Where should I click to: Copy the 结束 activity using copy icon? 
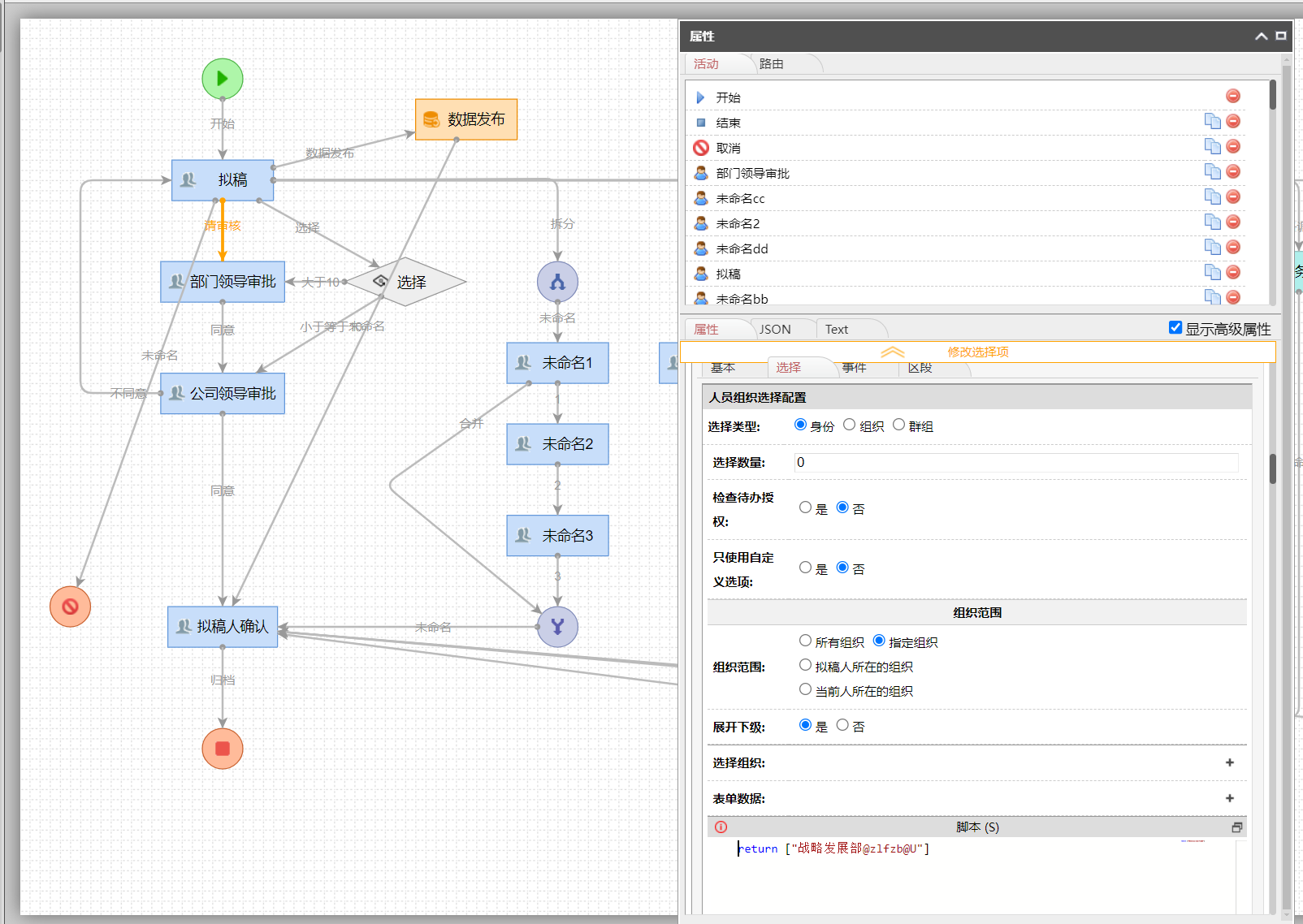[1212, 122]
